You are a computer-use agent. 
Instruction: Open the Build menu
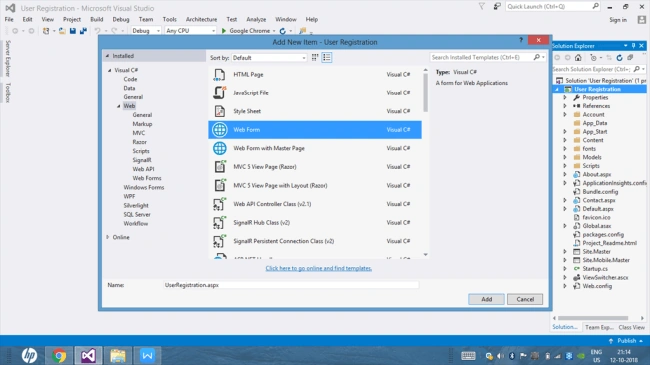[97, 19]
